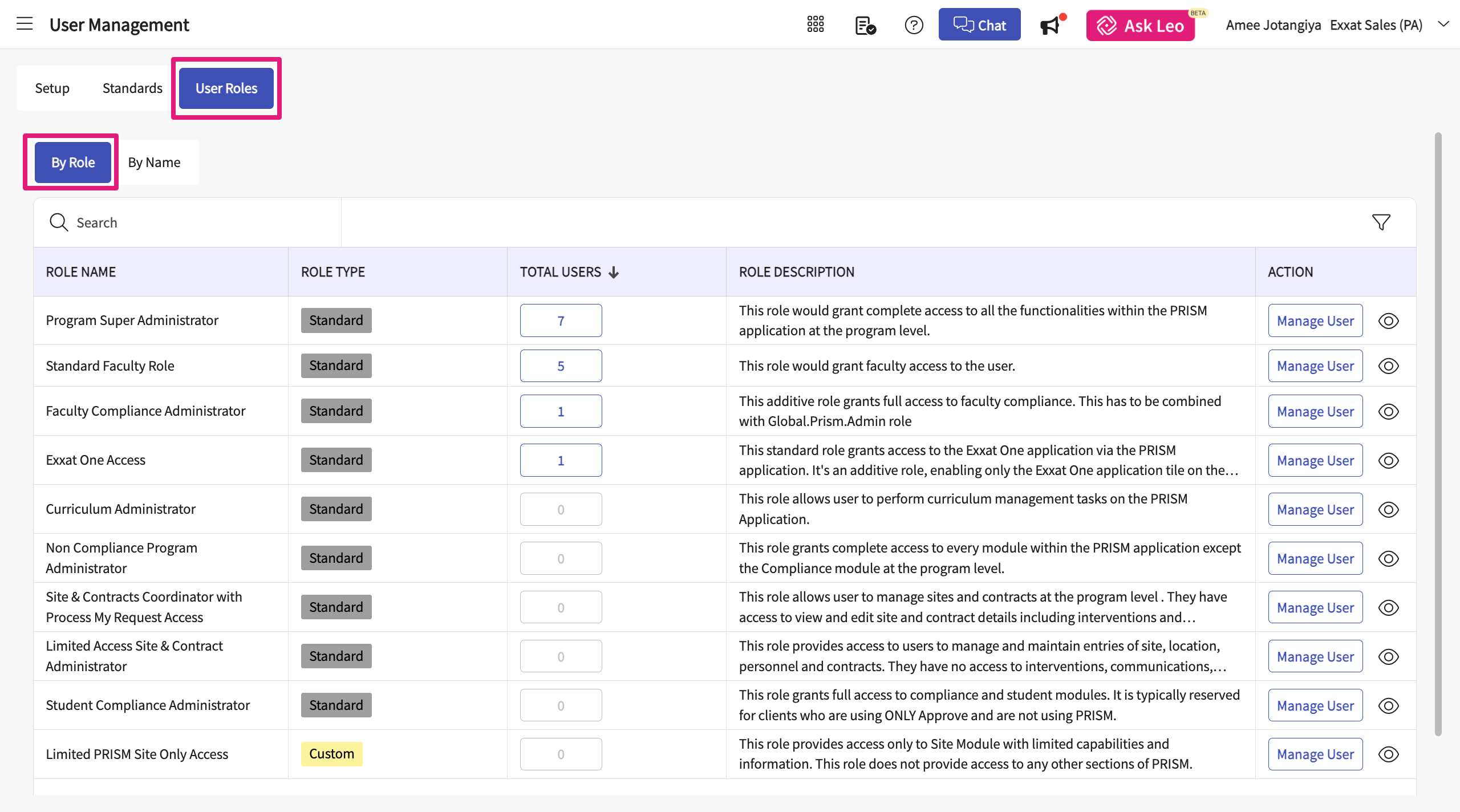The image size is (1460, 812).
Task: Switch to By Name view
Action: (154, 163)
